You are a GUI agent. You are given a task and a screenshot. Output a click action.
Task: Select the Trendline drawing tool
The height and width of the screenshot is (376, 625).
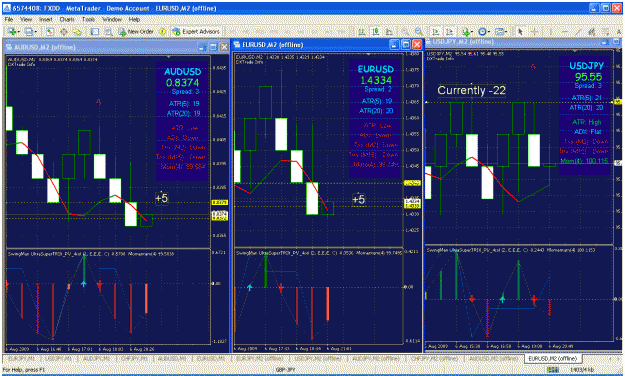[x=578, y=31]
